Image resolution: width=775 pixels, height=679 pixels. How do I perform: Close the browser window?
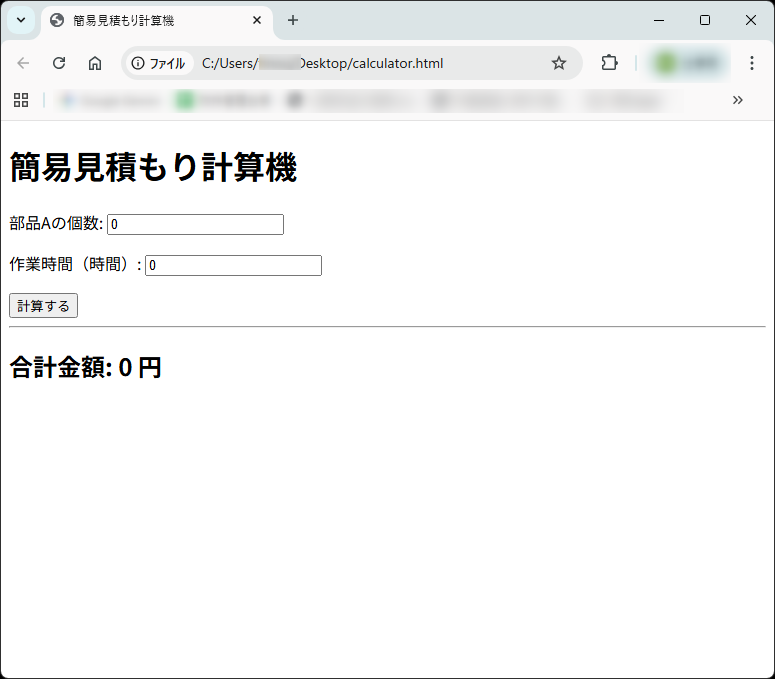(750, 20)
